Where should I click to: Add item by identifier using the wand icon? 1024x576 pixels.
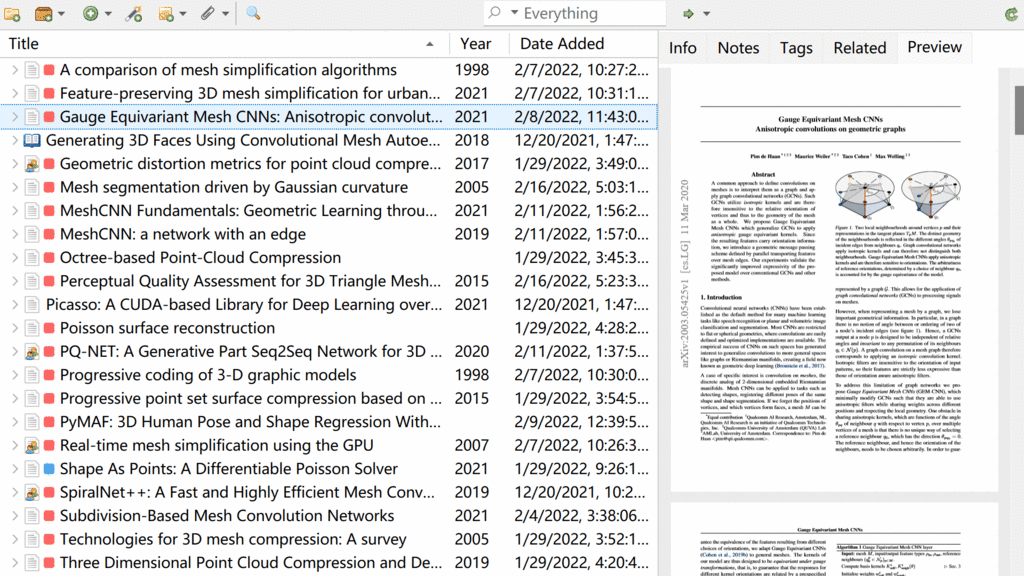pos(133,14)
